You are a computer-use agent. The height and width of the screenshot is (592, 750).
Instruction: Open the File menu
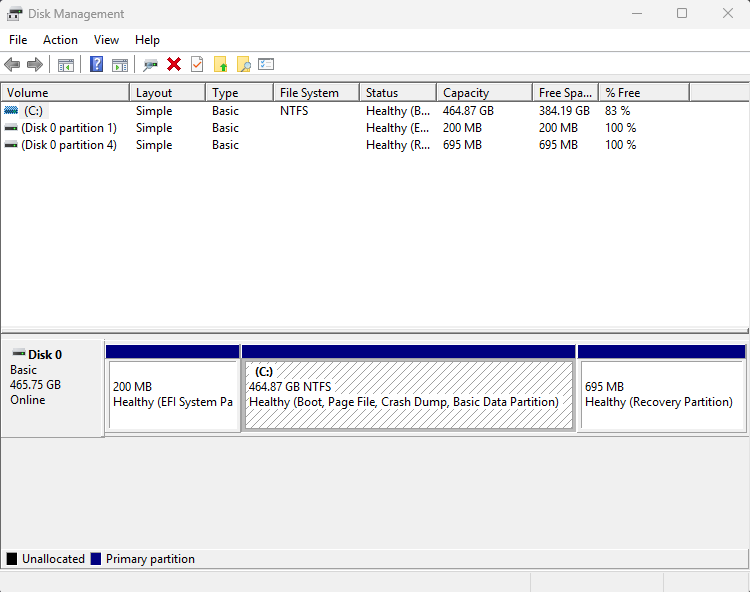coord(18,40)
